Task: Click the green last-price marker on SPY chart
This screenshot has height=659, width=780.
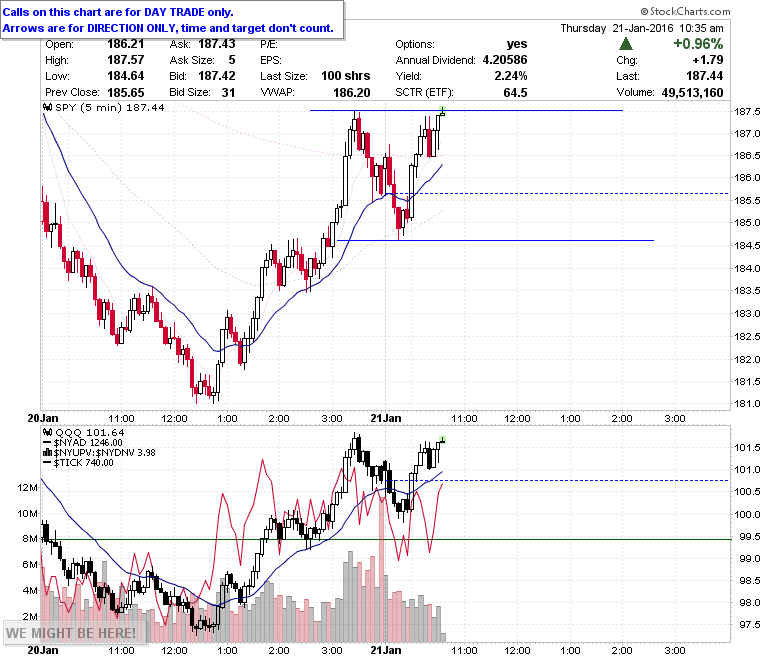Action: (x=443, y=110)
